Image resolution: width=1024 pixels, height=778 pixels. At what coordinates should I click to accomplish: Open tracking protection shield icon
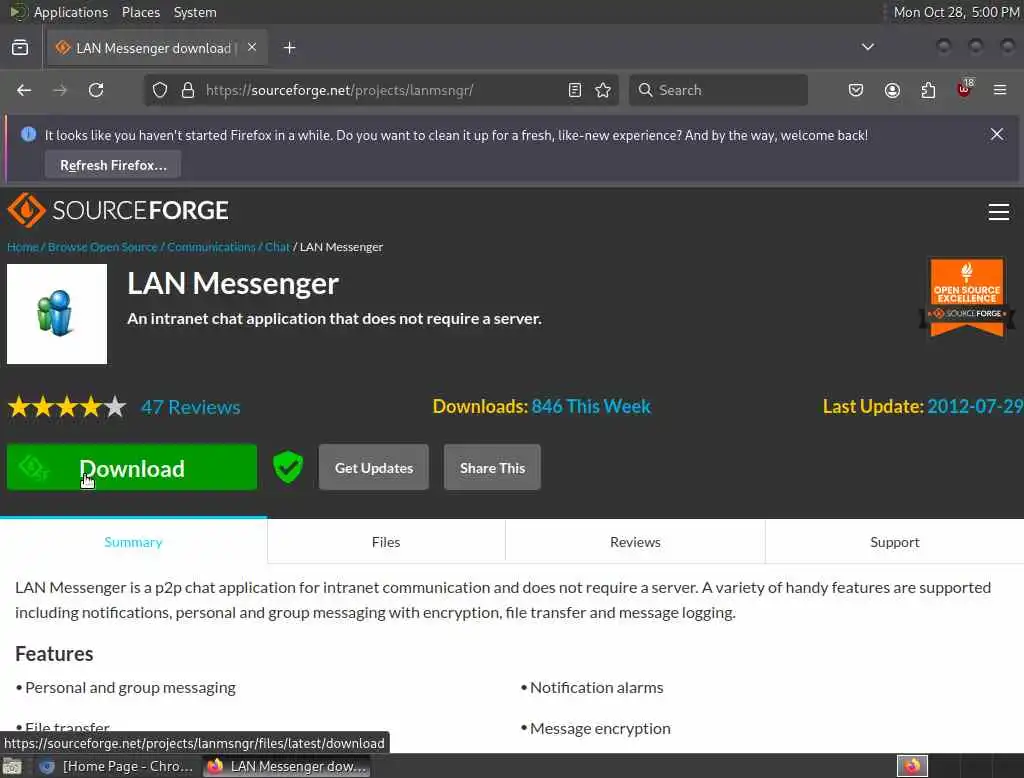[x=160, y=90]
